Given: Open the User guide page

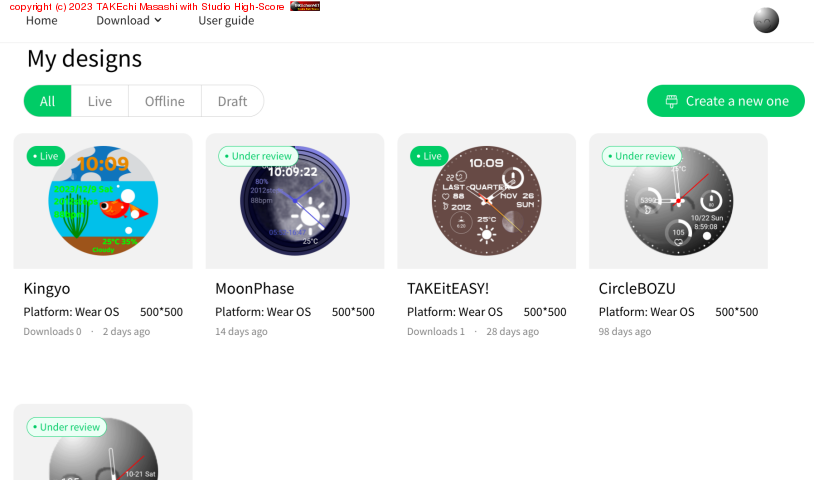Looking at the screenshot, I should click(226, 20).
